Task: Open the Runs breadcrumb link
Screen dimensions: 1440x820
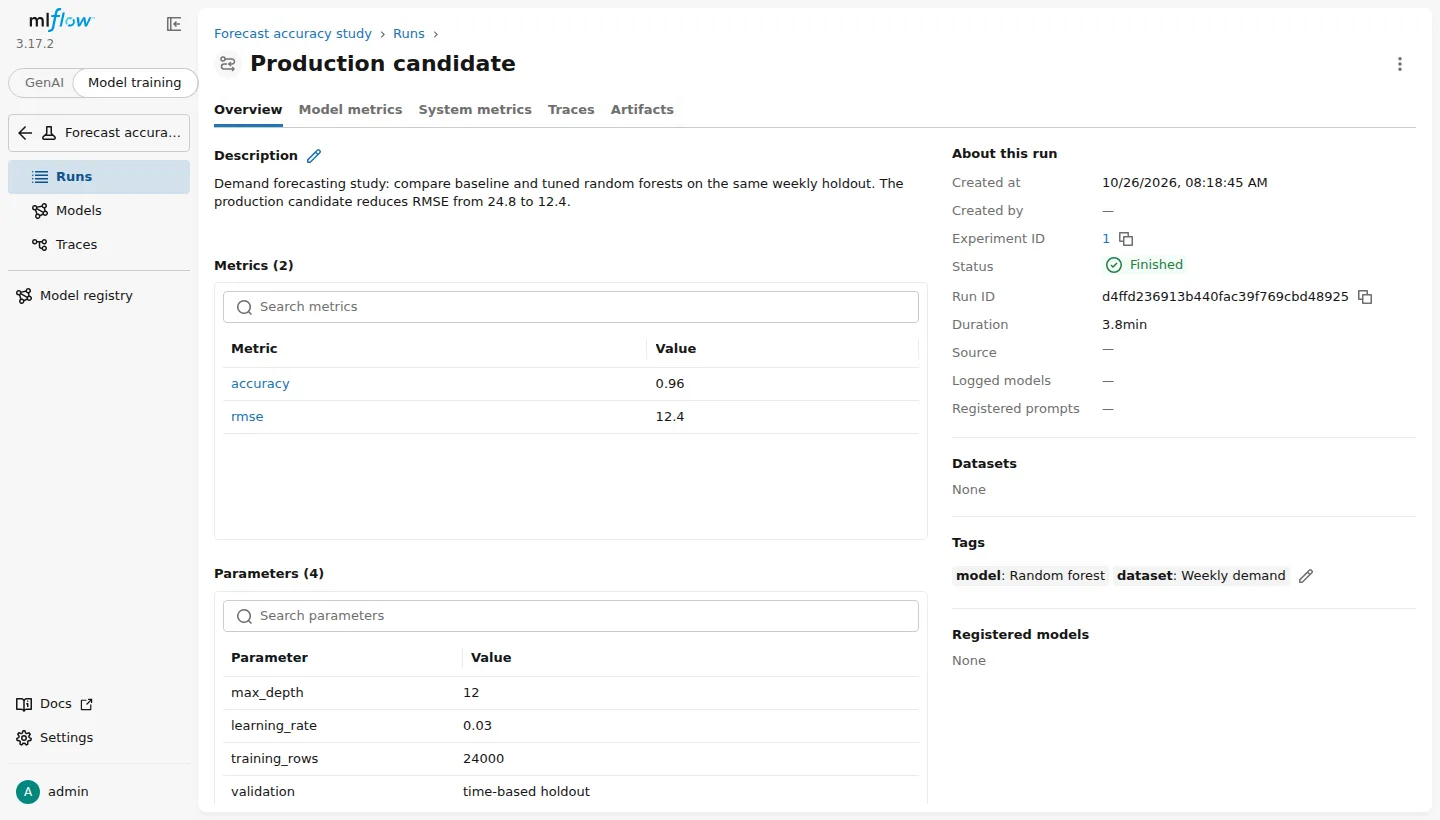Action: [409, 34]
